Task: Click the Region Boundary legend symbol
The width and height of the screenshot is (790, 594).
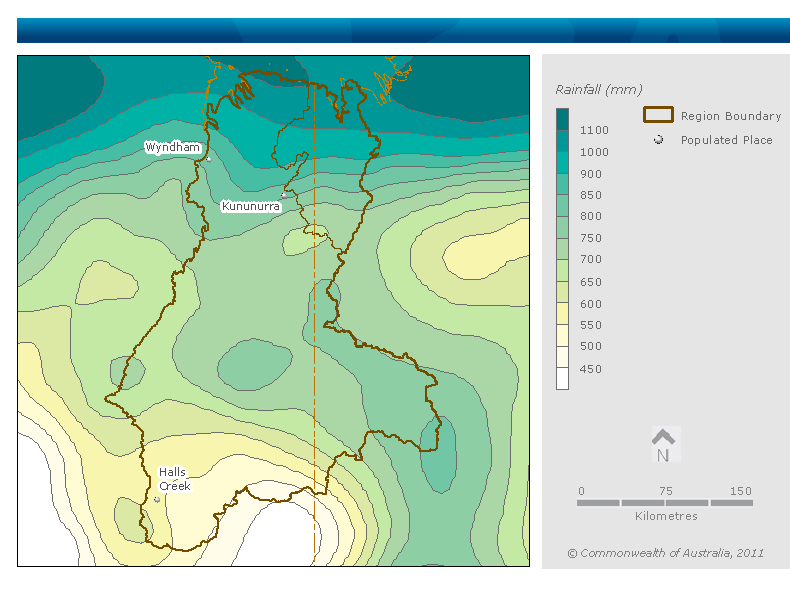Action: pos(658,115)
